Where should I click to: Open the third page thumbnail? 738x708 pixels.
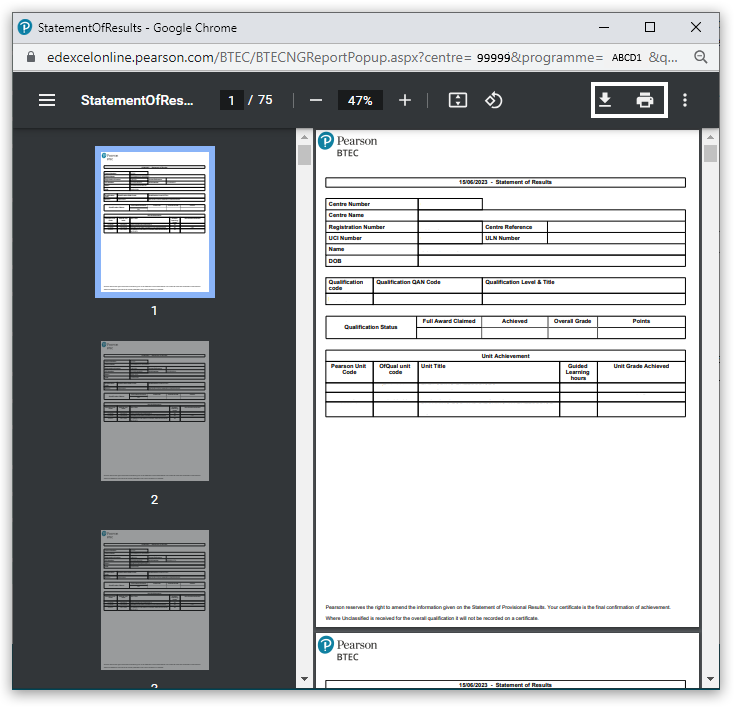point(154,599)
